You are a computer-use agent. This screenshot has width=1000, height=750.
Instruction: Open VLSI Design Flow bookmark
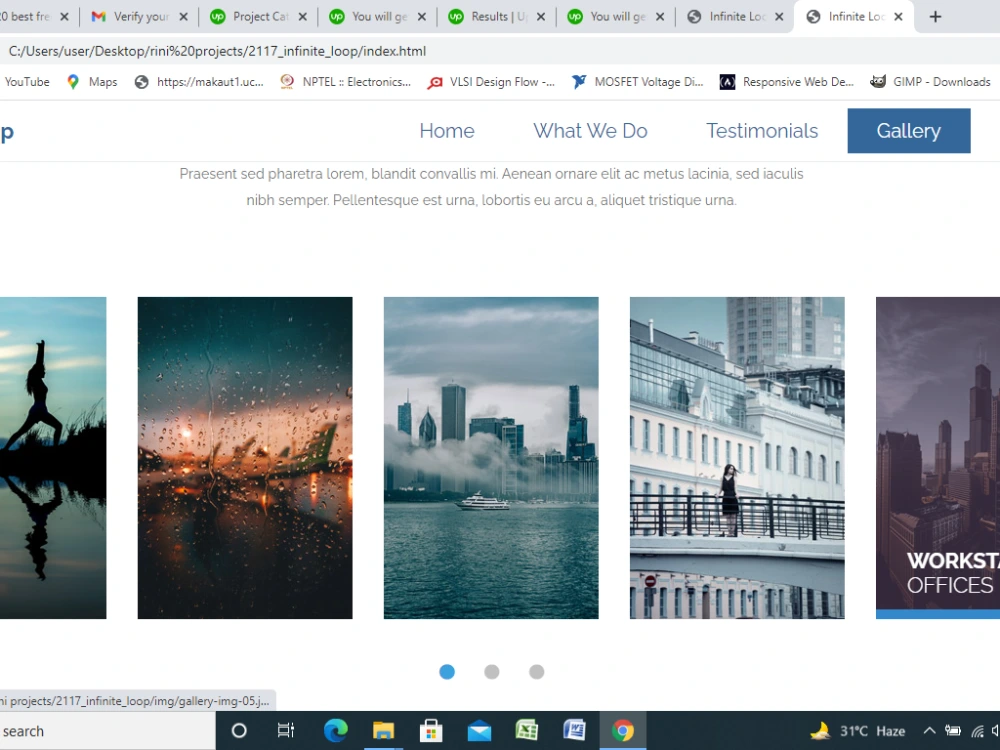coord(491,82)
